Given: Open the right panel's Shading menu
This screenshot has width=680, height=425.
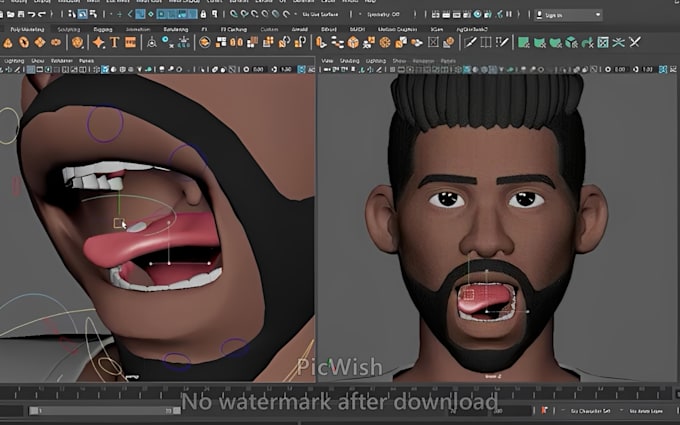Looking at the screenshot, I should (x=349, y=61).
